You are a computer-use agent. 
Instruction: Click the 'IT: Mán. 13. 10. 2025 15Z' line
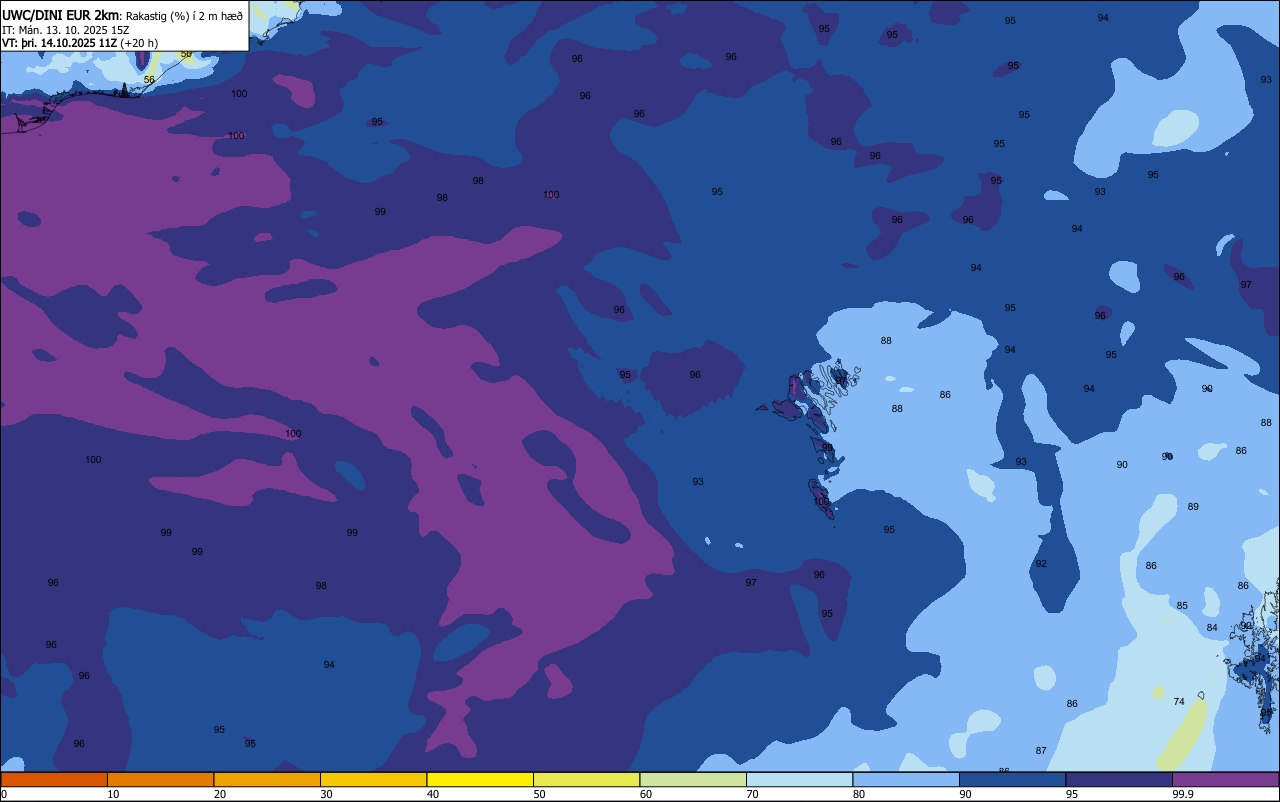[66, 29]
